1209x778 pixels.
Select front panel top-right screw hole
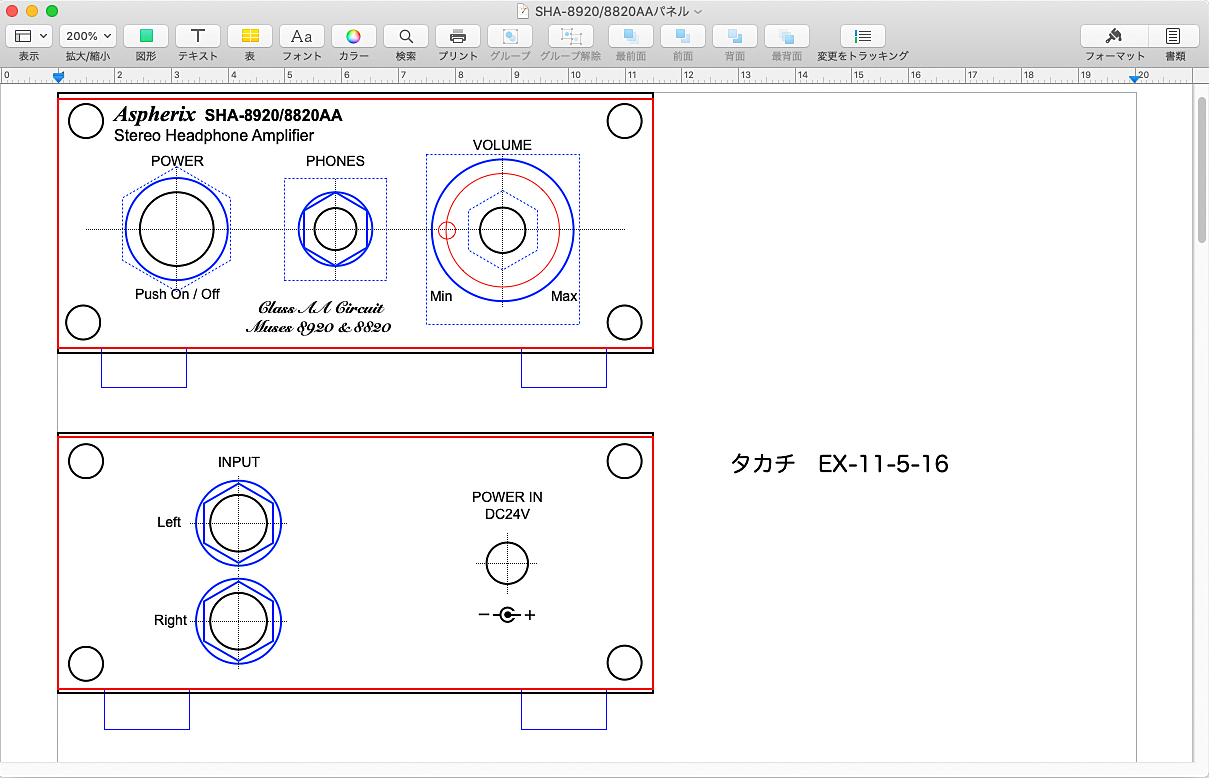624,121
